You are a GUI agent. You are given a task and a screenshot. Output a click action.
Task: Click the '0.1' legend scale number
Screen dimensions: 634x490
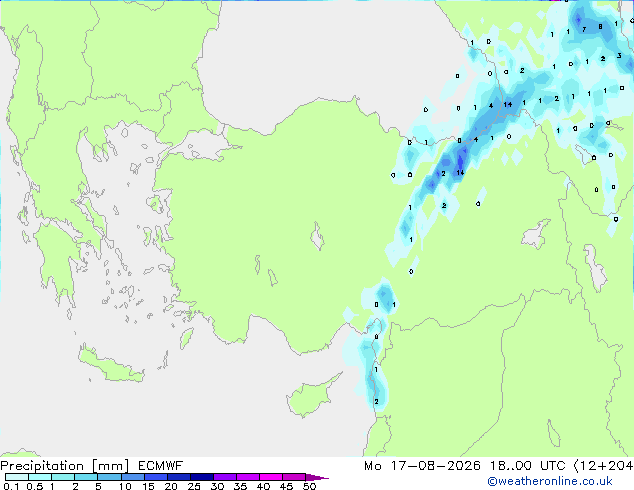11,486
